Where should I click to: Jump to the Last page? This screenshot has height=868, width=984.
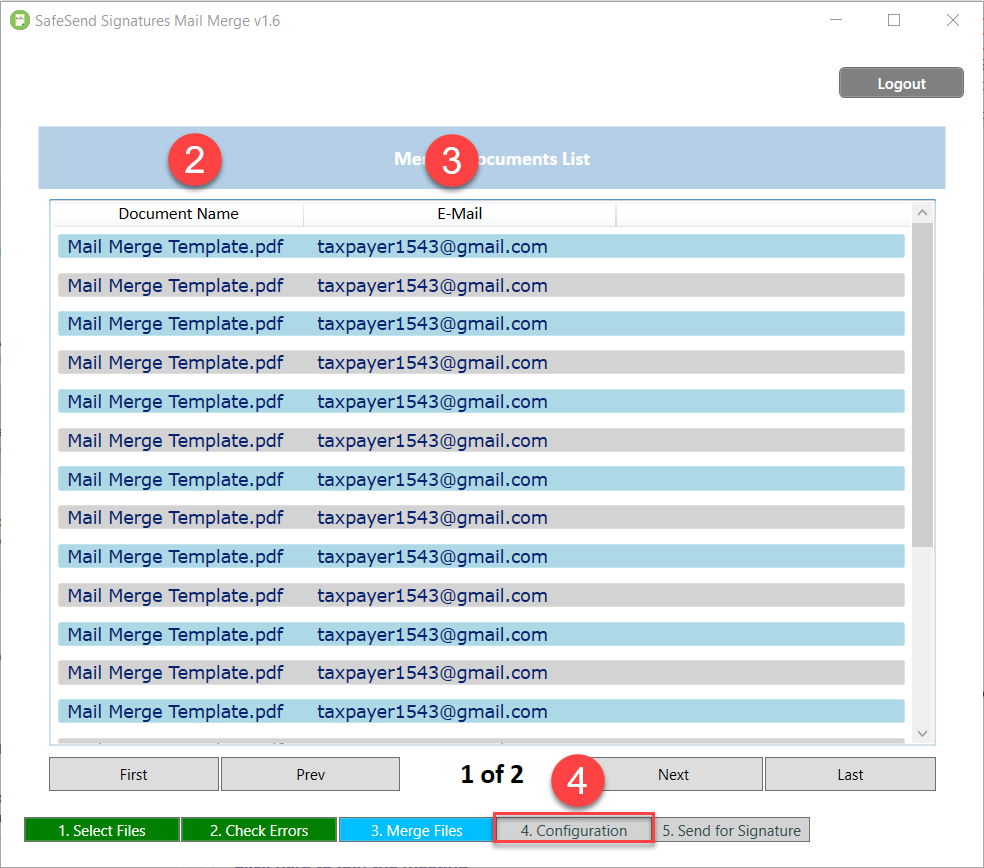pyautogui.click(x=850, y=774)
